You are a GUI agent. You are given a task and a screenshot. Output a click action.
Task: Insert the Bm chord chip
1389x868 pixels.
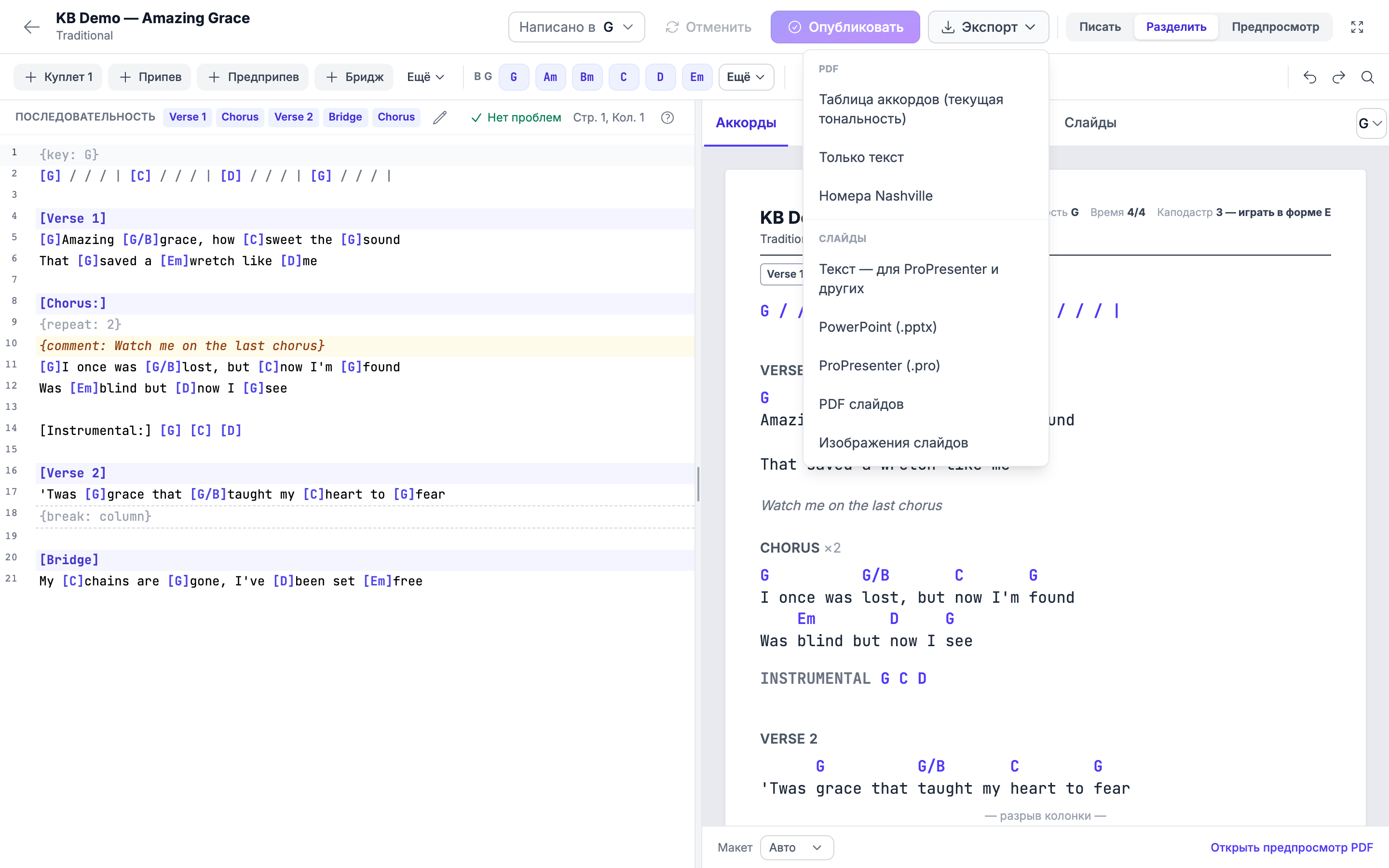(x=587, y=77)
